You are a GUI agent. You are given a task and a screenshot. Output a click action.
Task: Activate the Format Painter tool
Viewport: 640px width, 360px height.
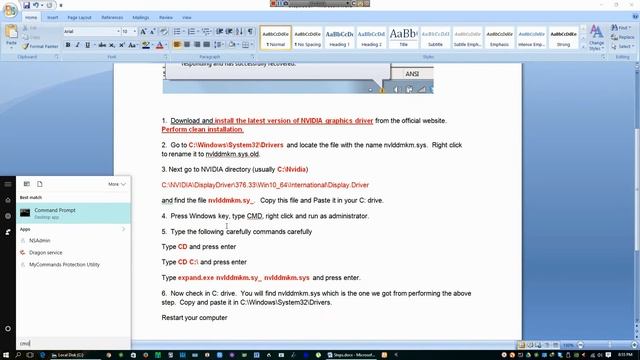click(40, 47)
